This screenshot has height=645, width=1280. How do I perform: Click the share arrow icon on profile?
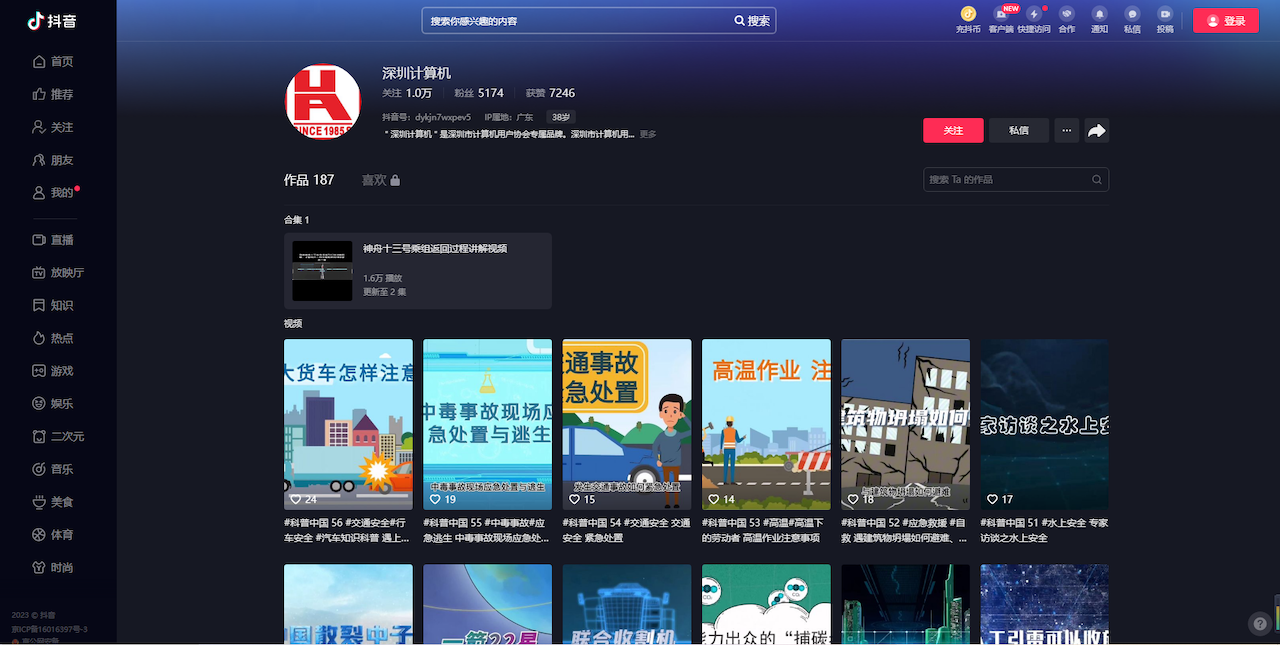click(1096, 131)
